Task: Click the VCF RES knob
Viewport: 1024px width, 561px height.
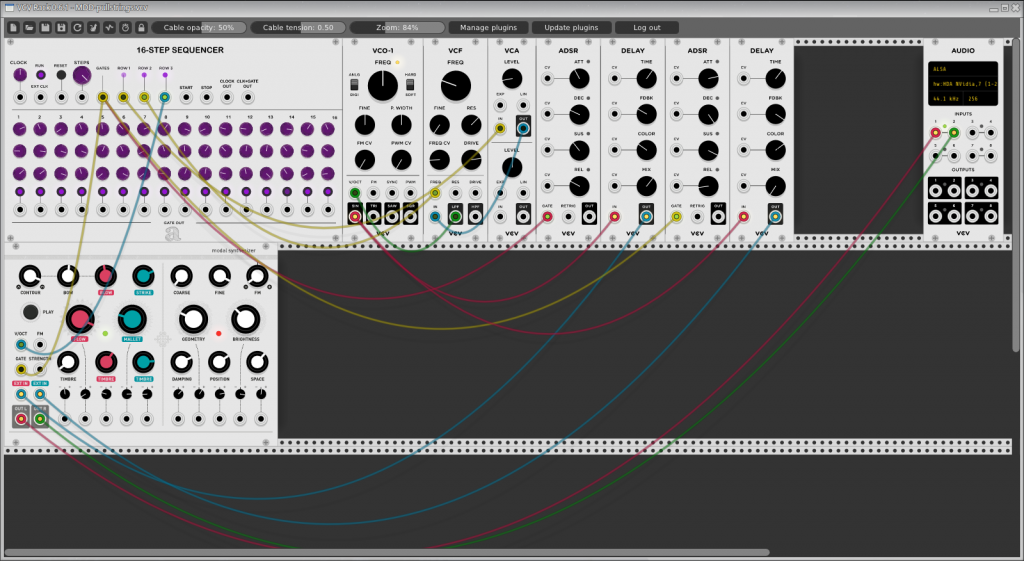Action: pos(471,125)
